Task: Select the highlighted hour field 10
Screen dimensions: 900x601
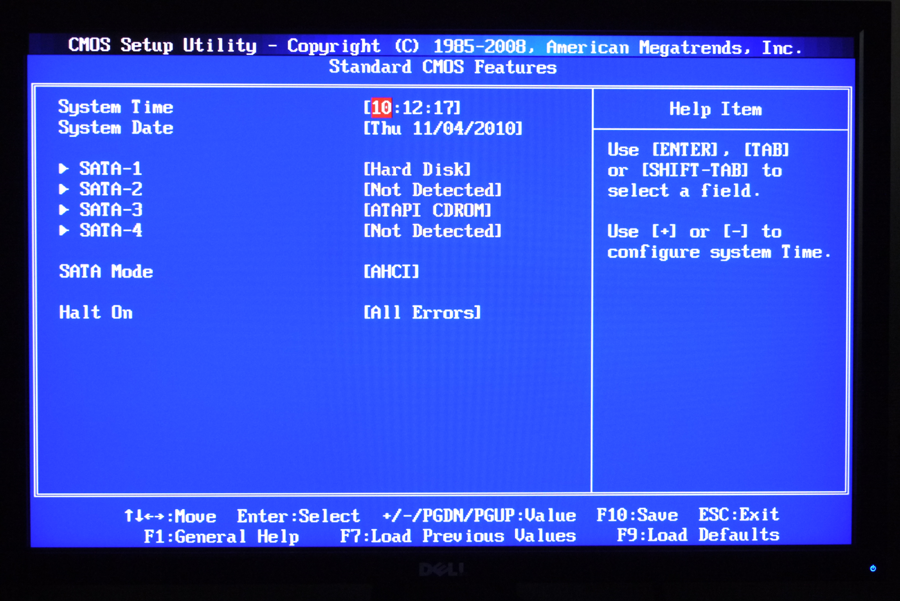Action: coord(381,107)
